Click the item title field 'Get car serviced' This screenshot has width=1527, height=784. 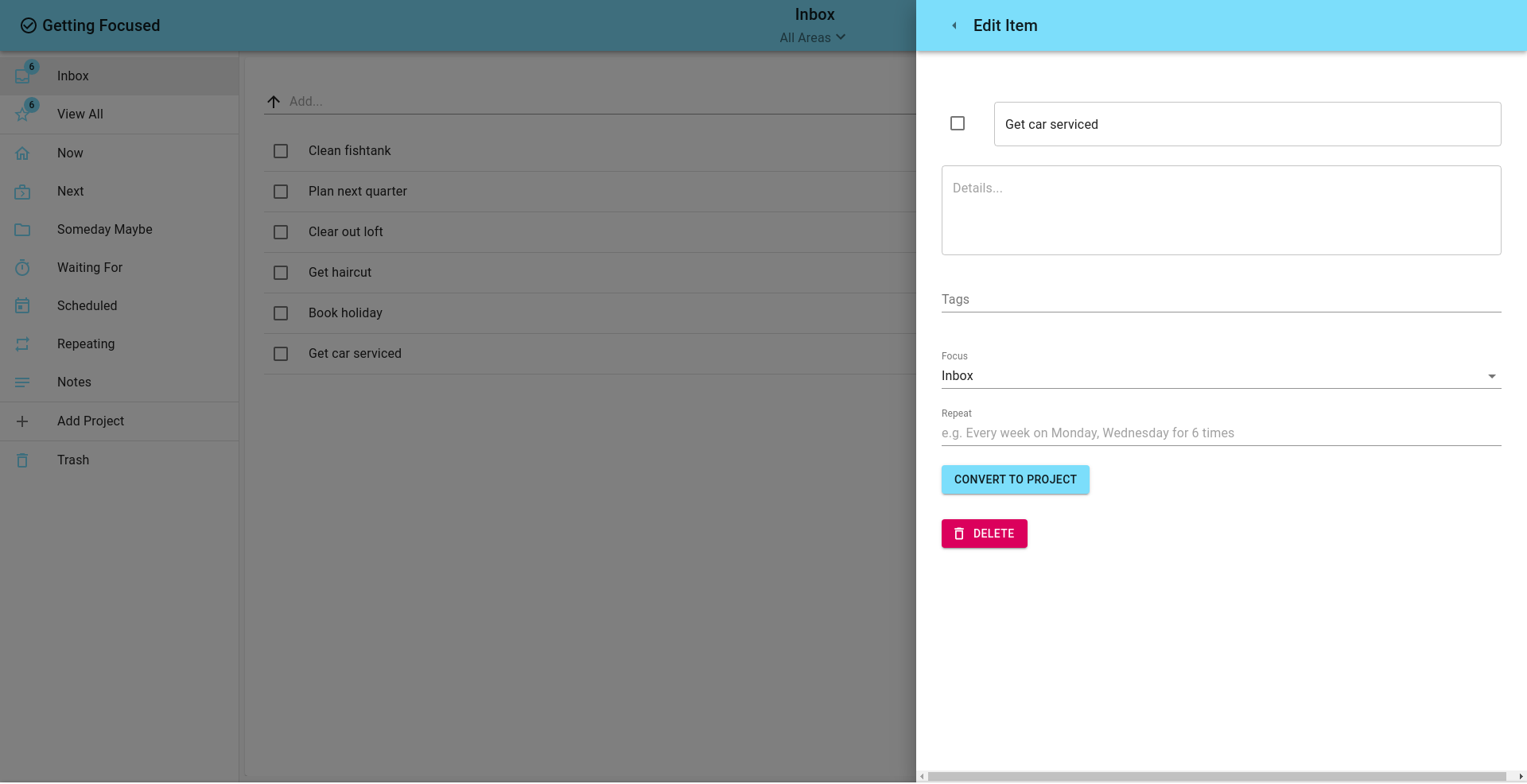click(x=1247, y=124)
